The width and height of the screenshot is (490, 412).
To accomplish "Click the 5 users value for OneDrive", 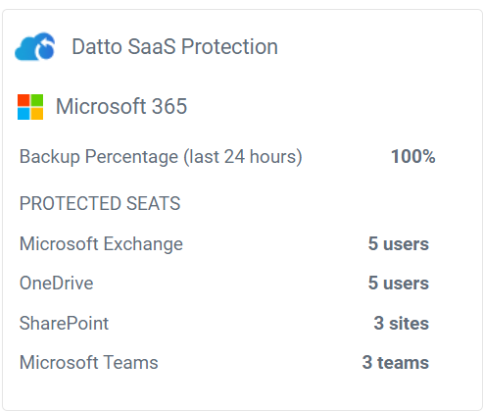I will click(x=398, y=283).
